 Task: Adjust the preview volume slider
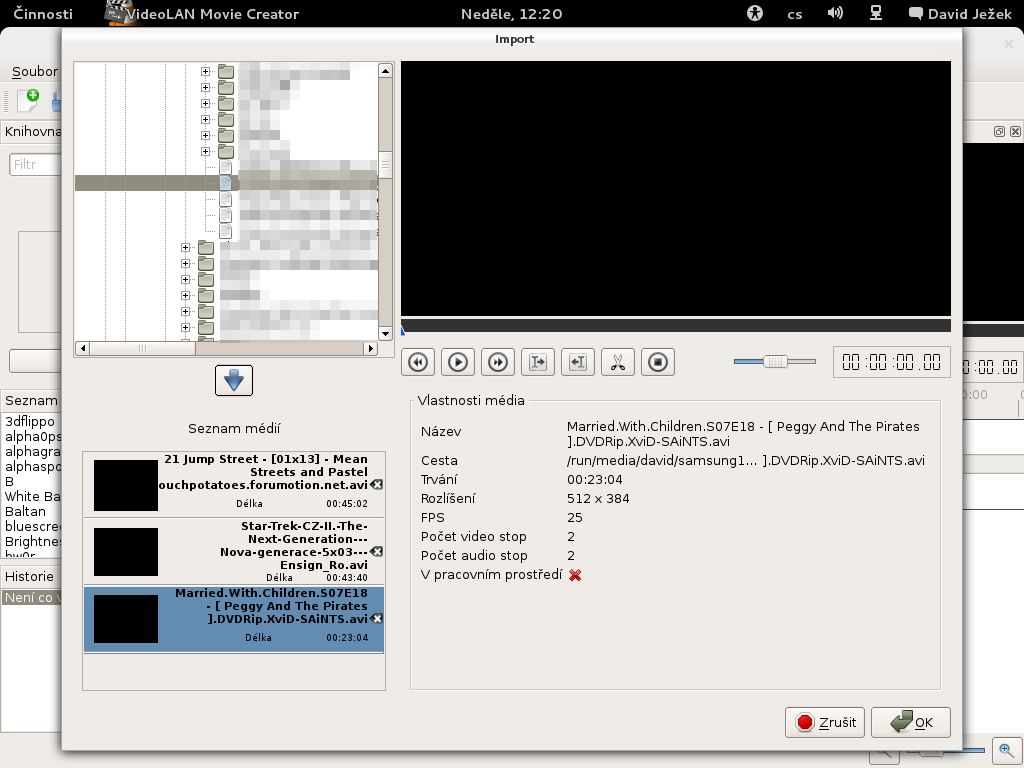tap(775, 361)
